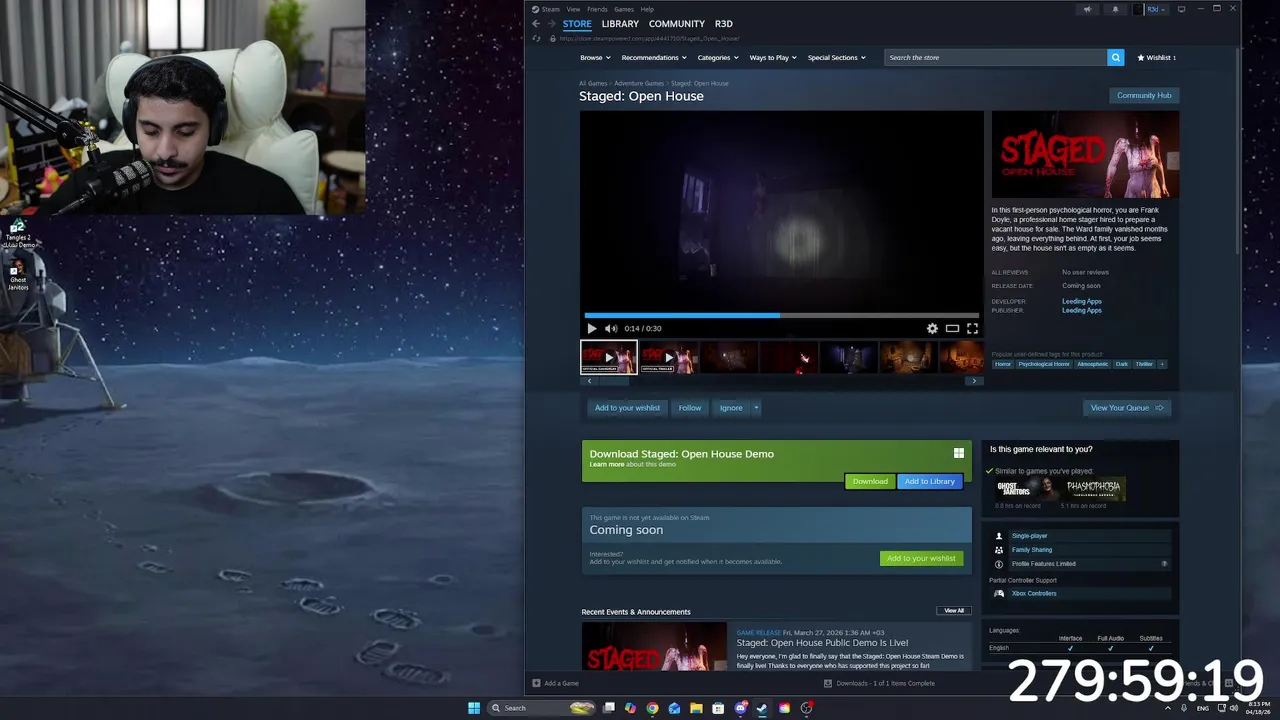The image size is (1280, 720).
Task: Show hidden system tray icons chevron
Action: point(1168,708)
